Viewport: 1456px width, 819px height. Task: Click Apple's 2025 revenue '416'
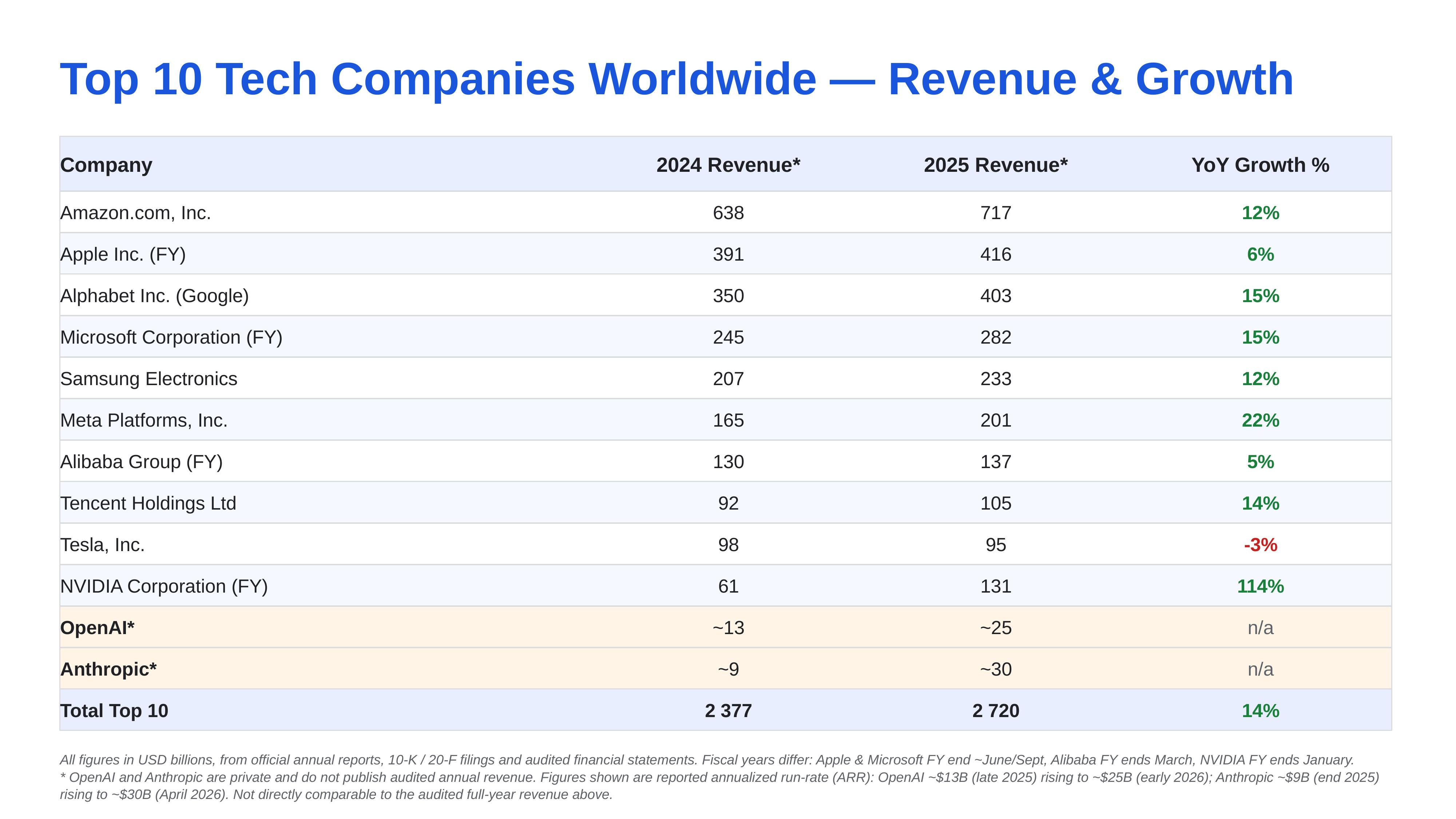(995, 254)
